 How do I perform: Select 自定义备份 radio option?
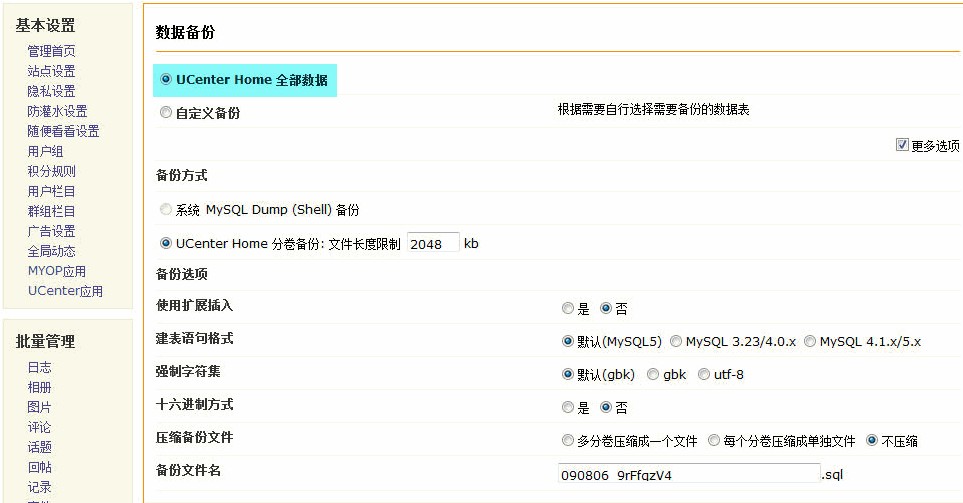click(165, 112)
